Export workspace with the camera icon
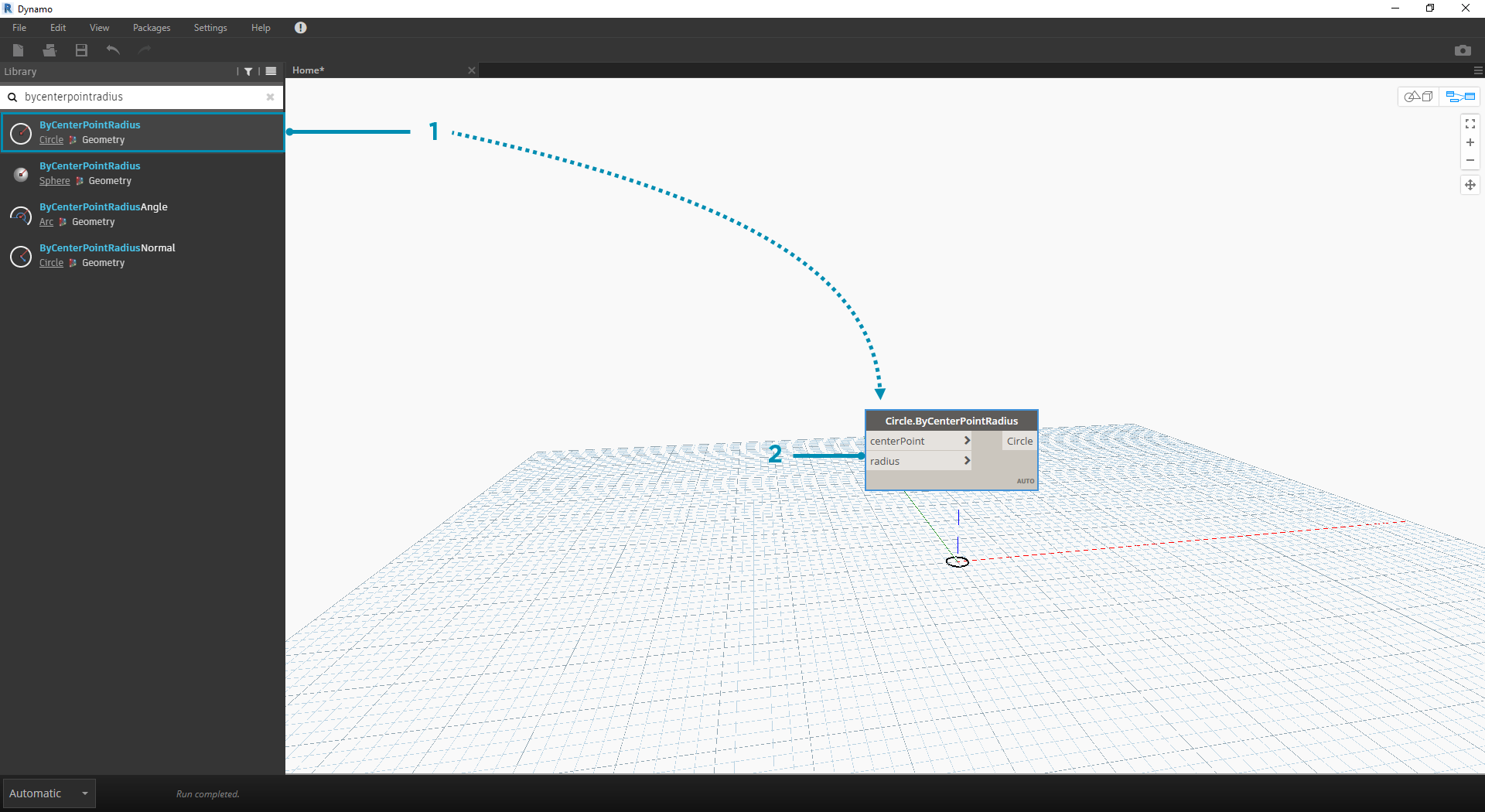1485x812 pixels. pos(1462,50)
